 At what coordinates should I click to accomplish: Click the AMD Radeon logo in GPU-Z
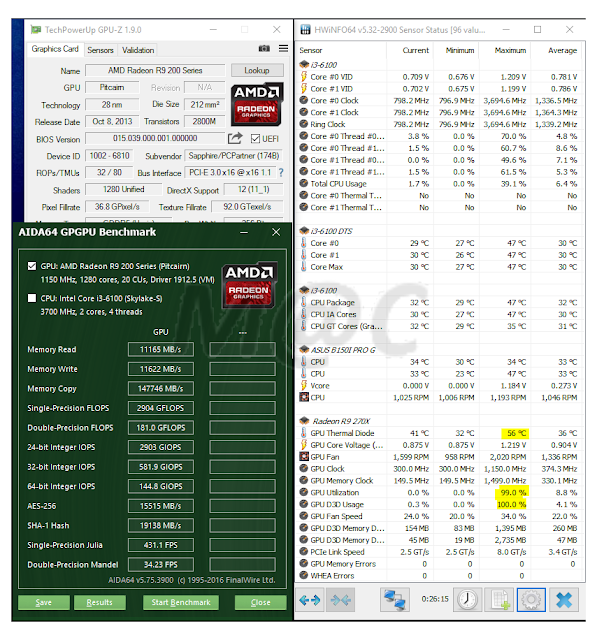pos(256,104)
